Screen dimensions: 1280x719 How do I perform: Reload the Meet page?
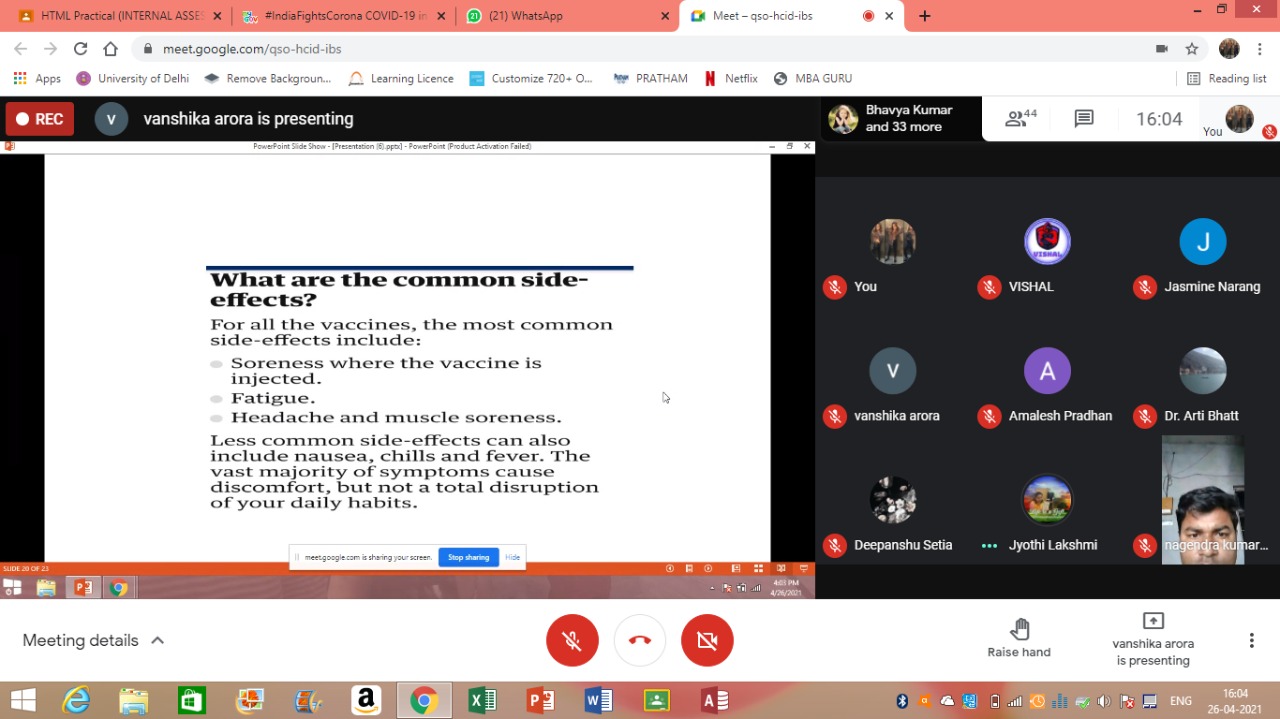tap(81, 49)
